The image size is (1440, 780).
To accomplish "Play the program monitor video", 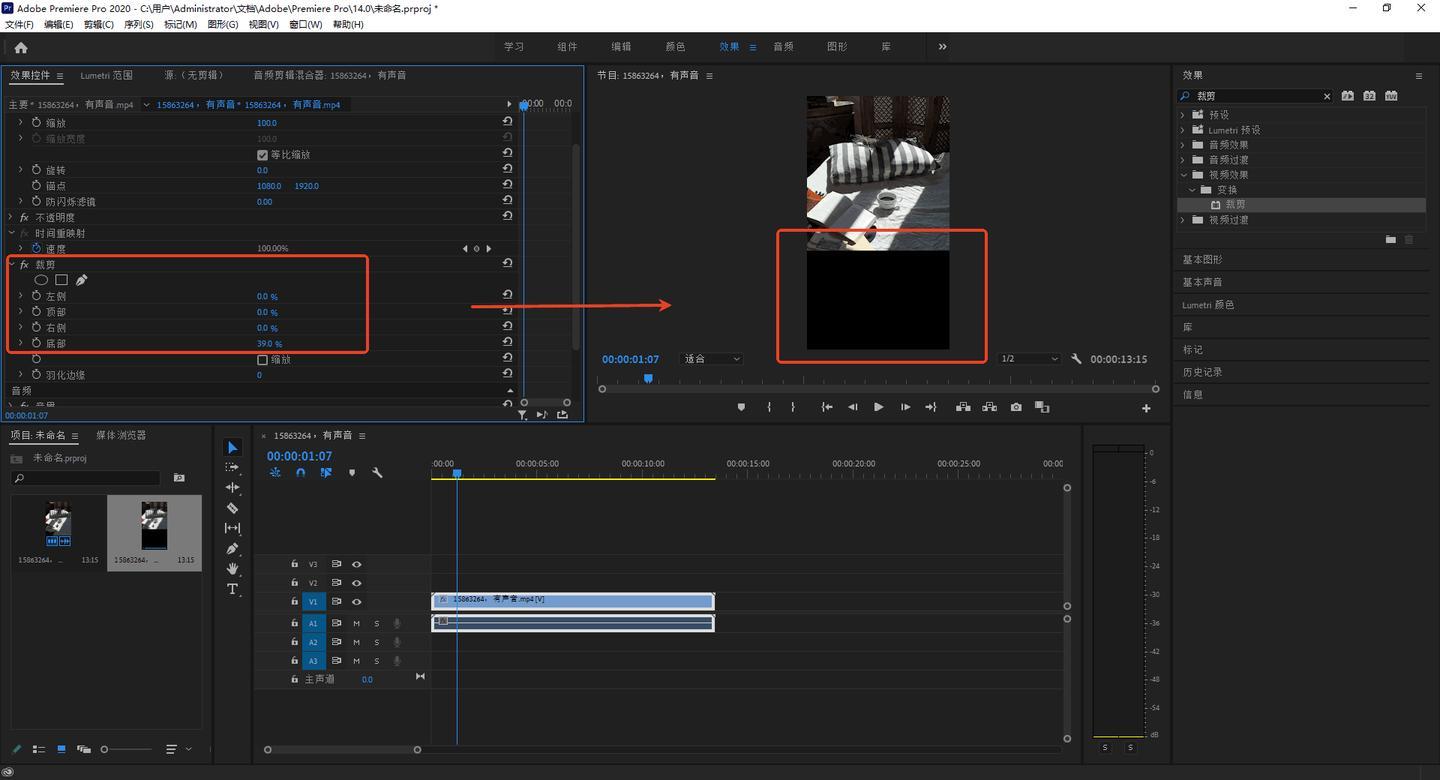I will [x=878, y=407].
